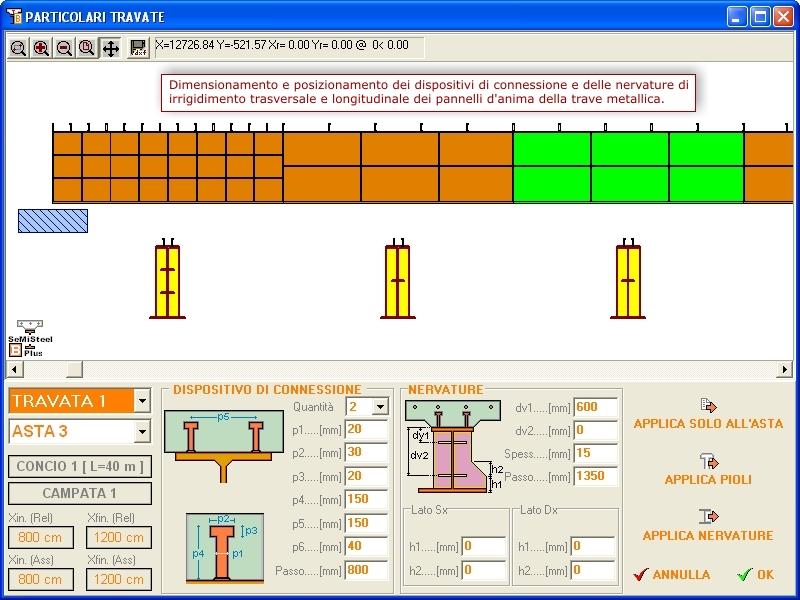Click the zoom out magnifier icon
The image size is (800, 600).
click(x=64, y=48)
